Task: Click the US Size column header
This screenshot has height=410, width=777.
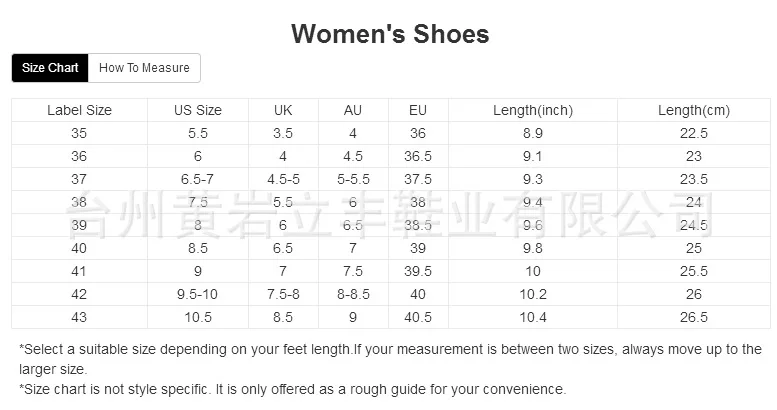Action: coord(198,110)
